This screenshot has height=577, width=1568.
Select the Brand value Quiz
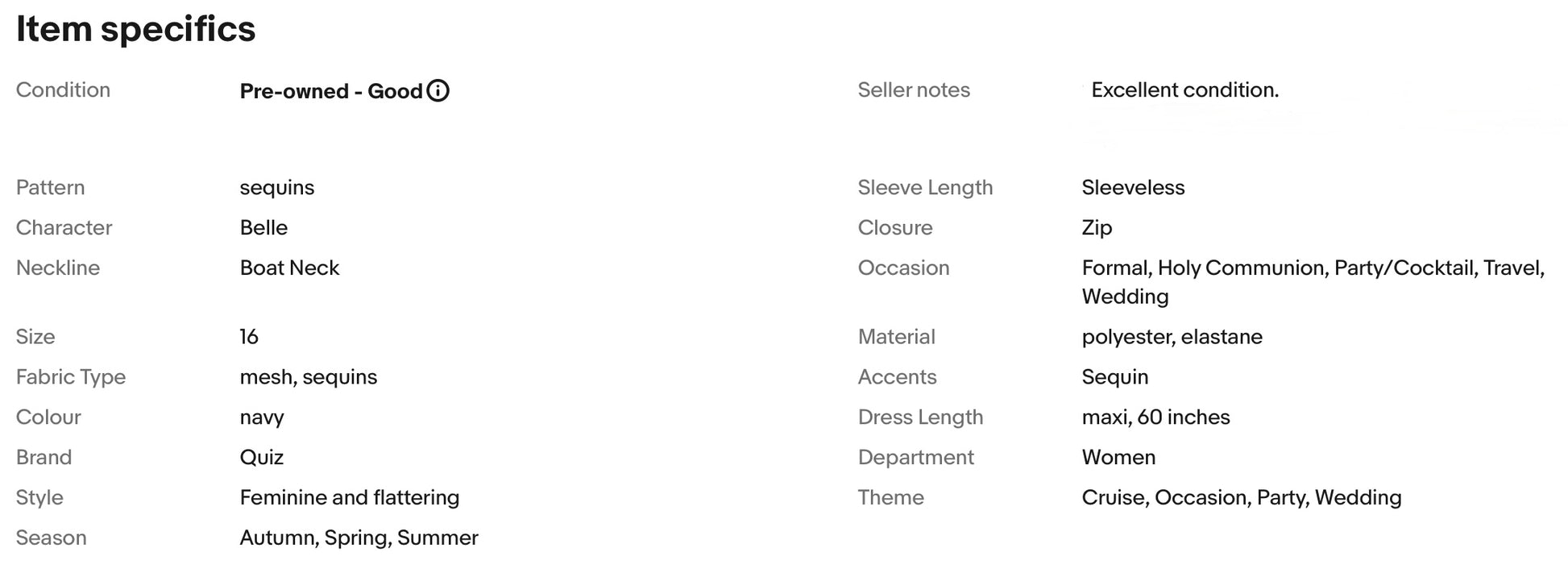point(262,458)
